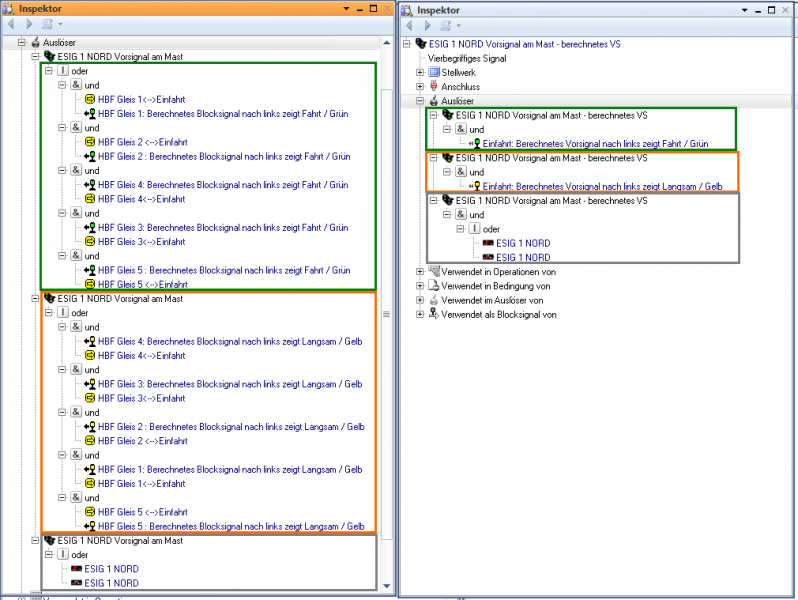This screenshot has height=600, width=798.
Task: Click signal icon beside 'Einfahrt: Berechnetes Vorsignal … Langsam / Gelb'
Action: click(x=475, y=186)
